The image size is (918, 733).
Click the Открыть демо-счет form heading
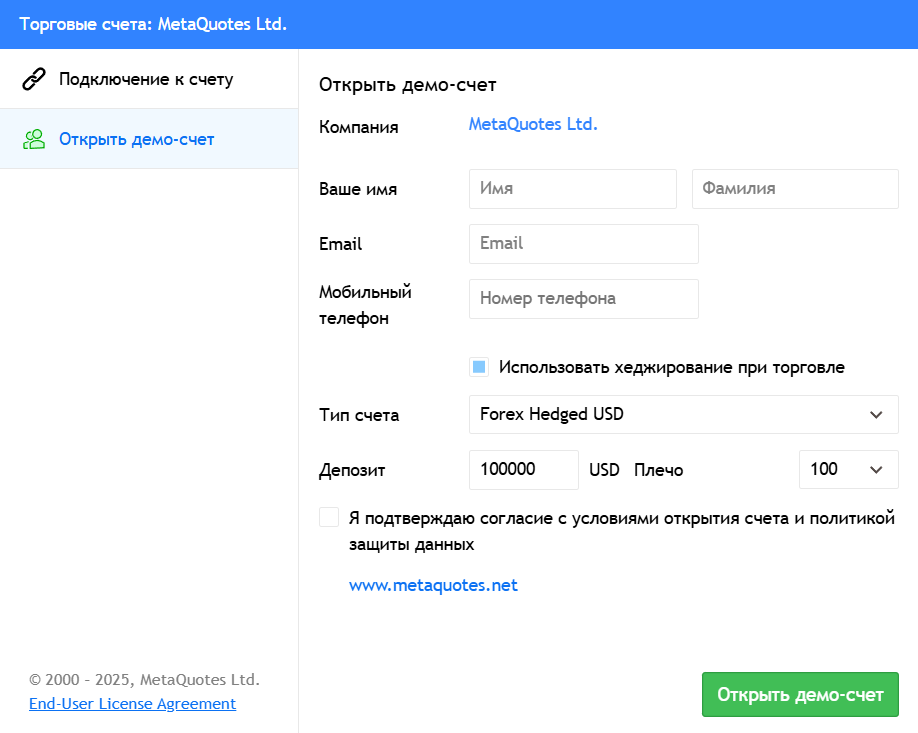click(407, 85)
